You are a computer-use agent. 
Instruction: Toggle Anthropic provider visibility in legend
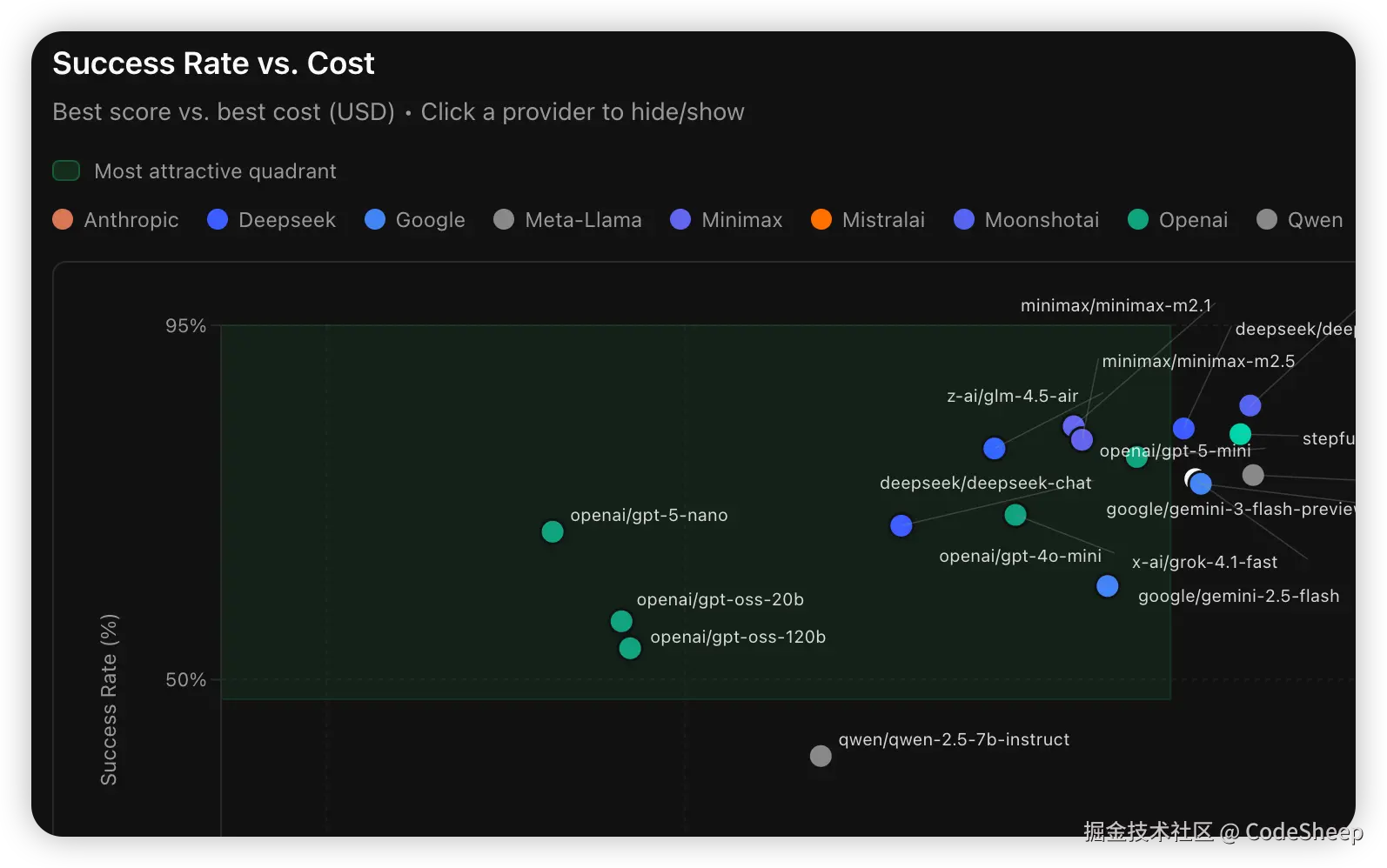116,220
